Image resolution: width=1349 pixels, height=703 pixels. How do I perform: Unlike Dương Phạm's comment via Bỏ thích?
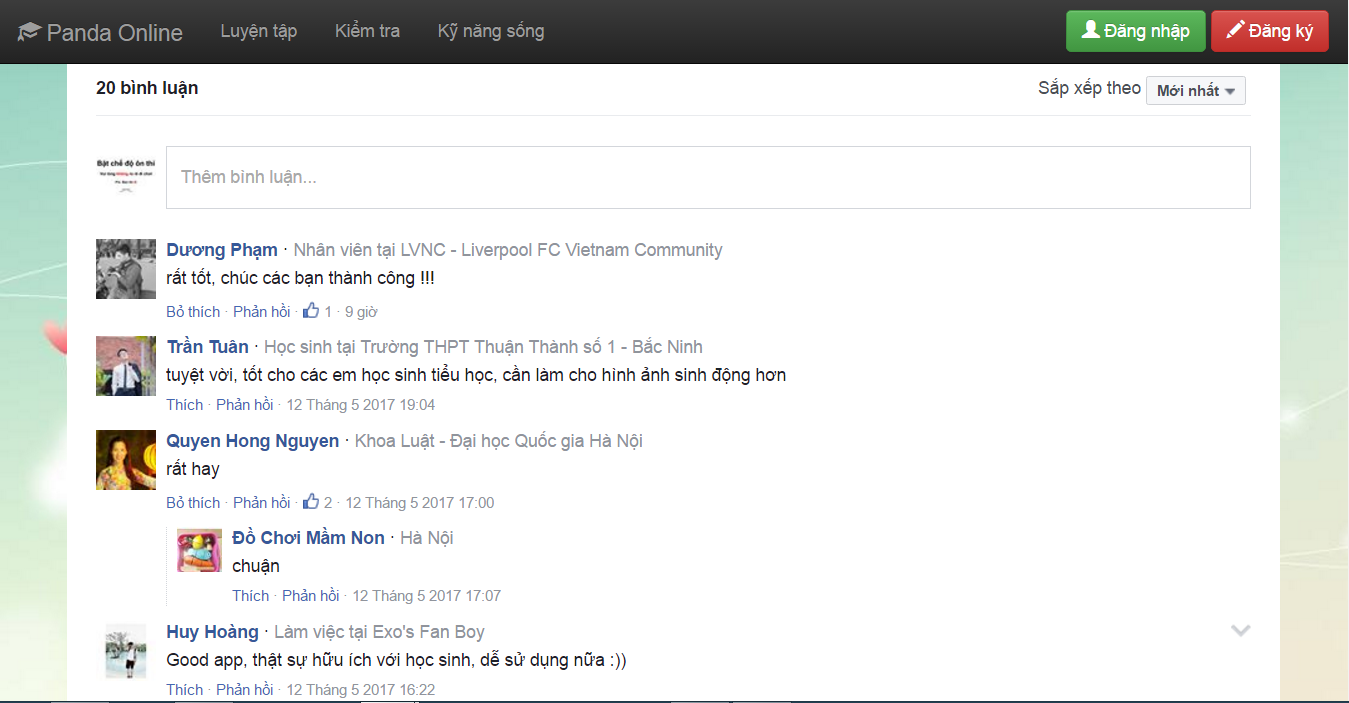click(193, 312)
